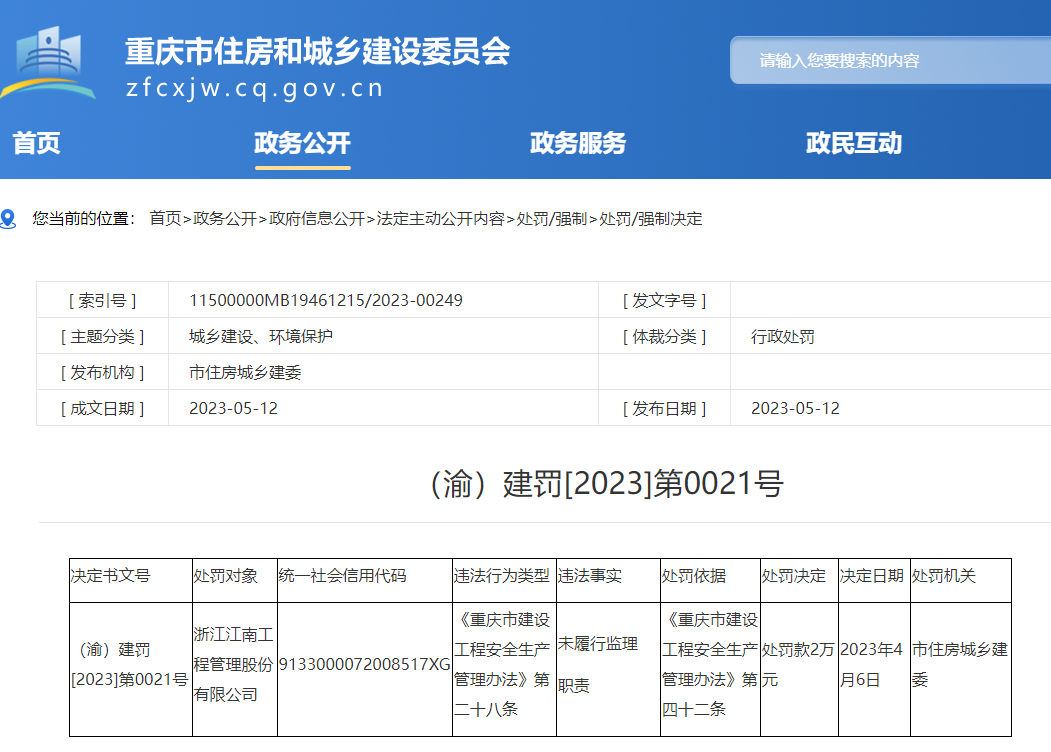Screen dimensions: 1051x752
Task: Click 政府信息公开 breadcrumb link
Action: (x=317, y=219)
